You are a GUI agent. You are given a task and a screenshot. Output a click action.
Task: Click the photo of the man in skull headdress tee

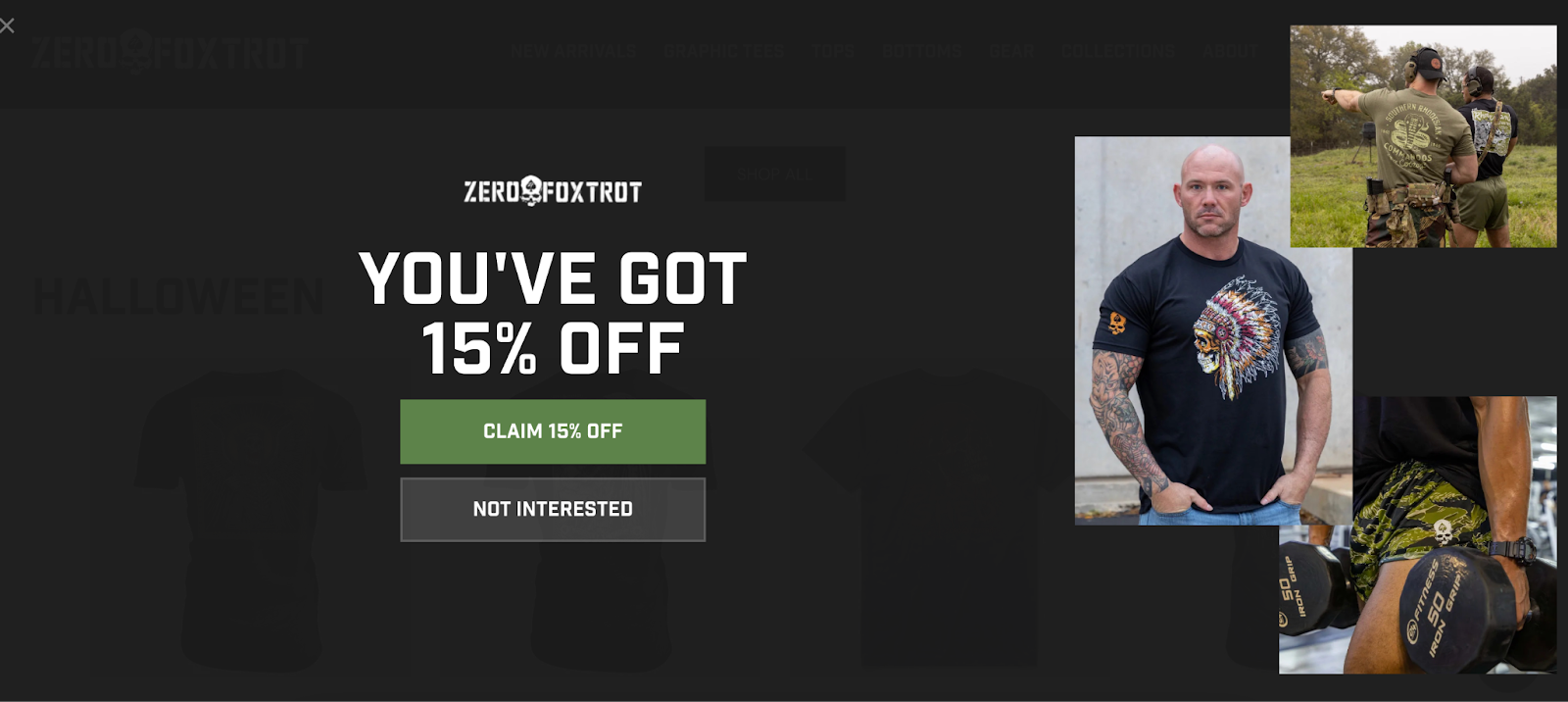tap(1213, 330)
